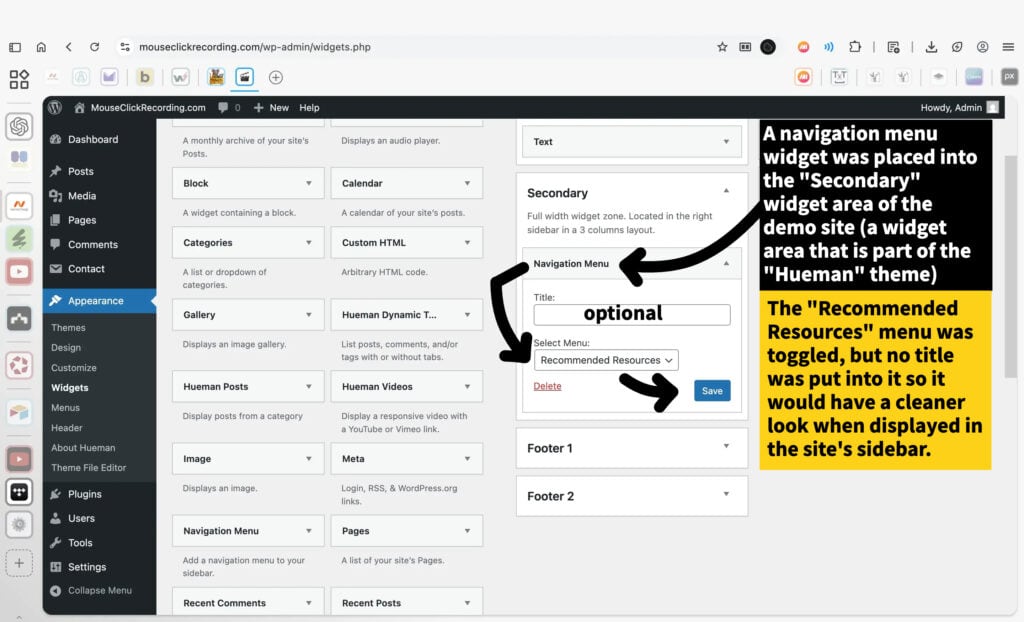Screen dimensions: 1024x622
Task: Open Plugins in admin menu
Action: coord(85,494)
